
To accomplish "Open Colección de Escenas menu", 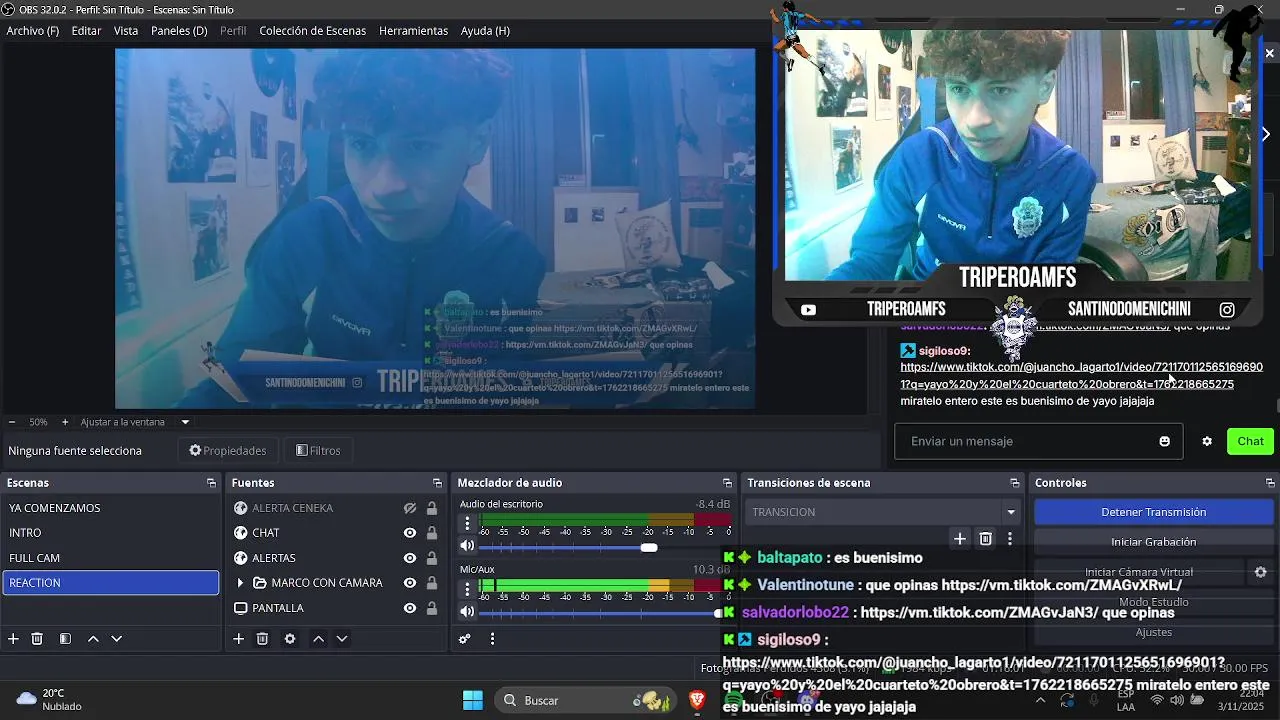I will 313,31.
